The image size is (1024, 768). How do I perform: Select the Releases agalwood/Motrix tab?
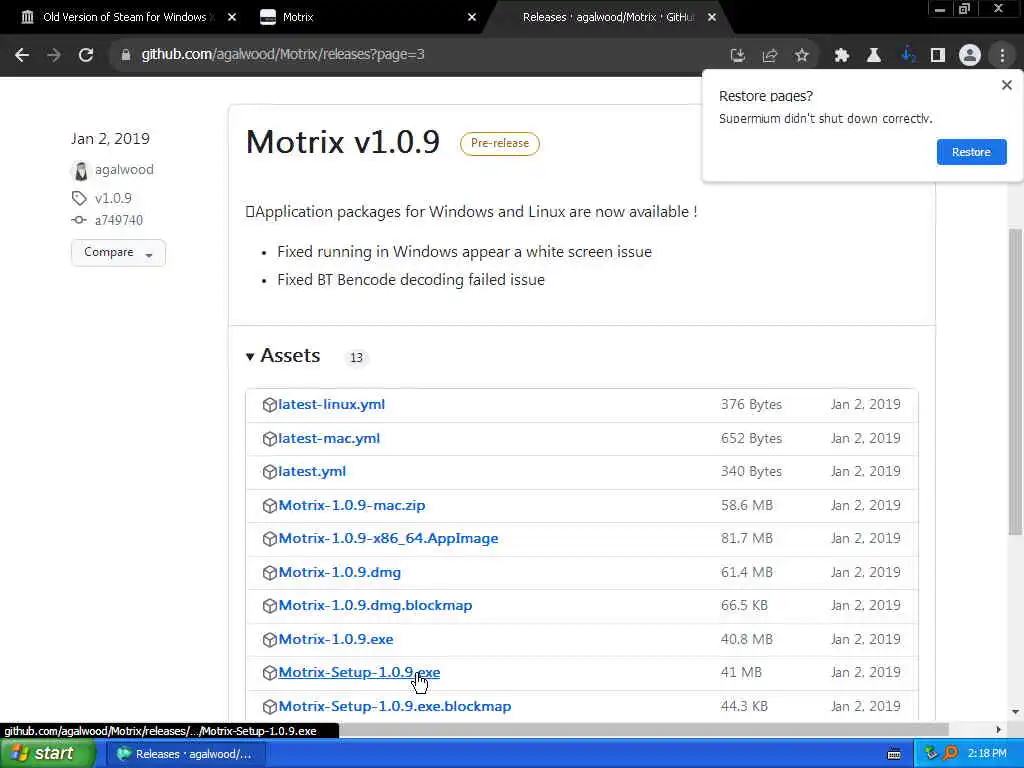pos(607,17)
